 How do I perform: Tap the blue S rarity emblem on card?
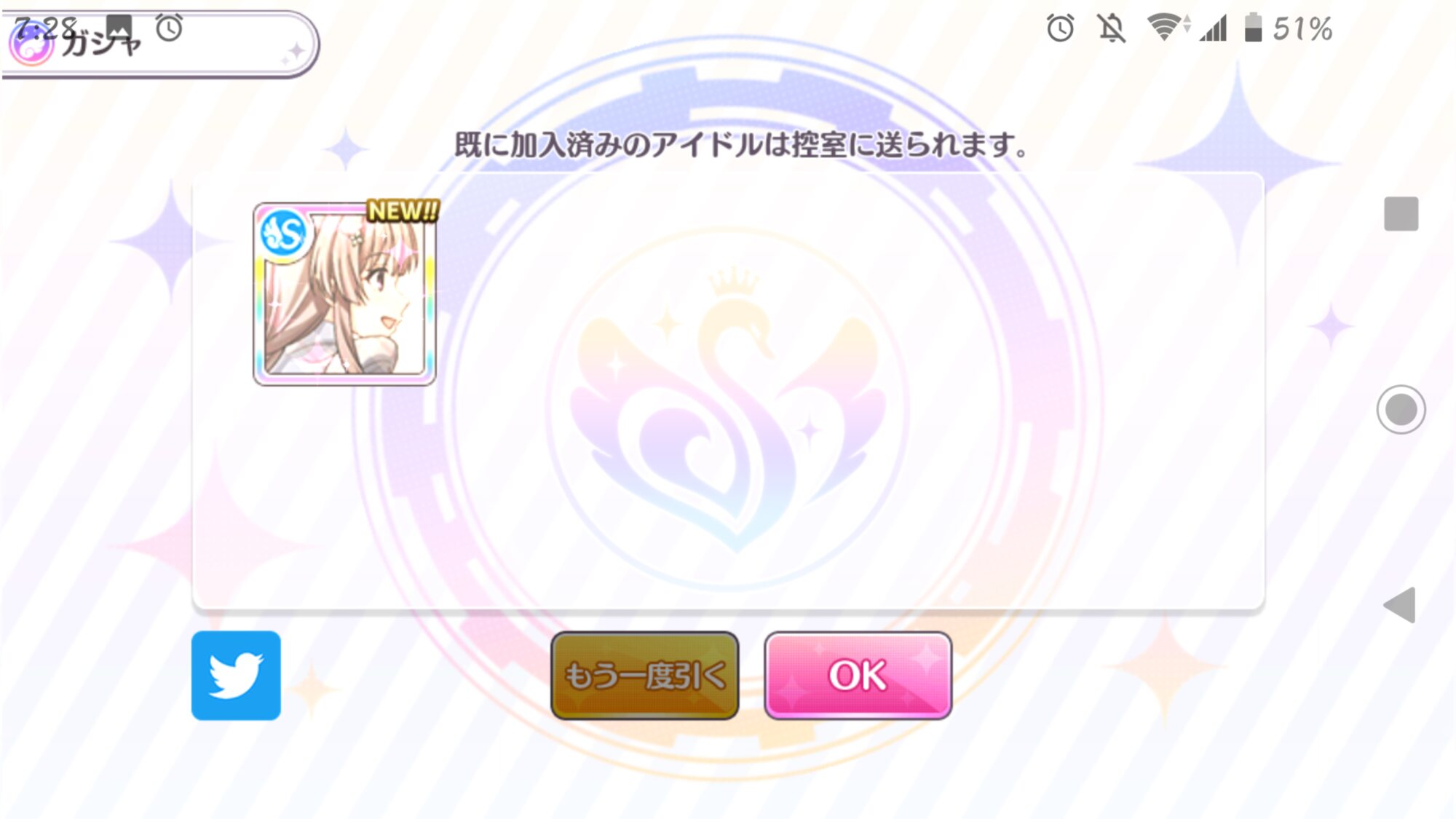(283, 234)
